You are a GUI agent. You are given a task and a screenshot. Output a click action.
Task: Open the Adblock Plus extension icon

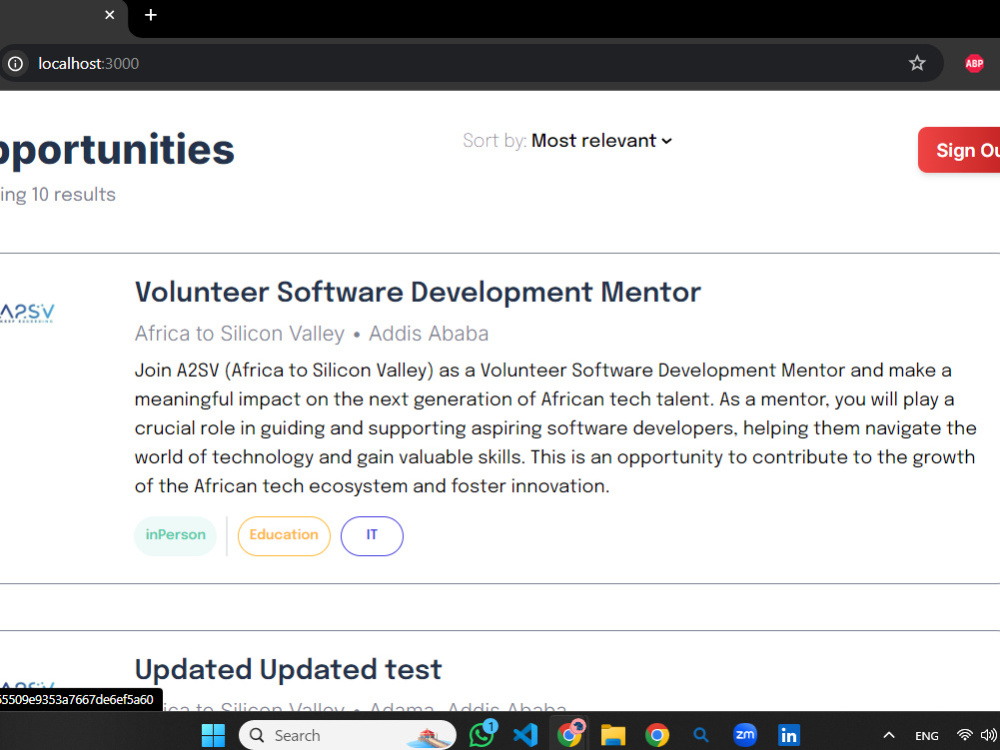tap(974, 63)
